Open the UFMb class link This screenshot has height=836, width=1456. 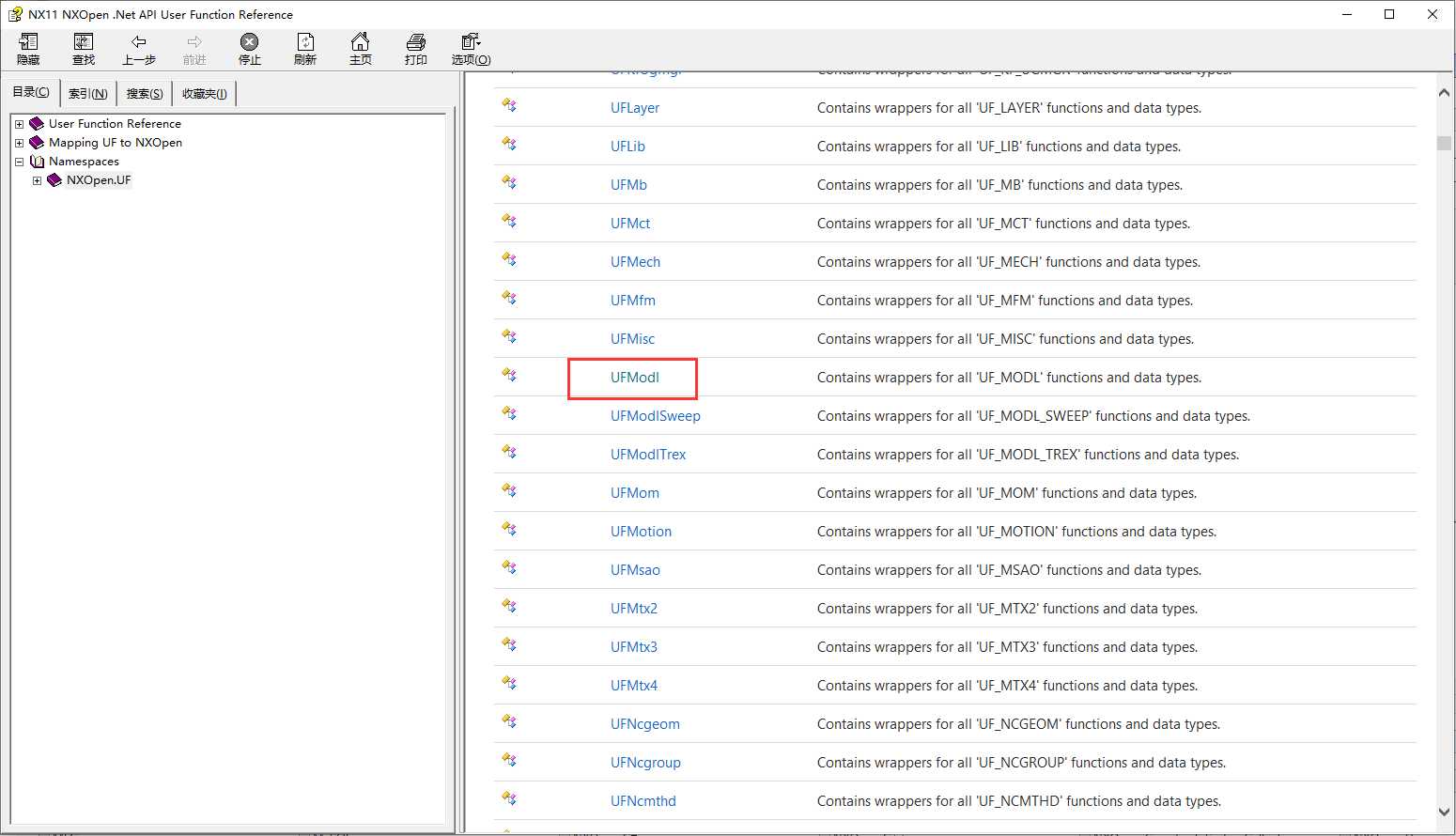tap(628, 185)
